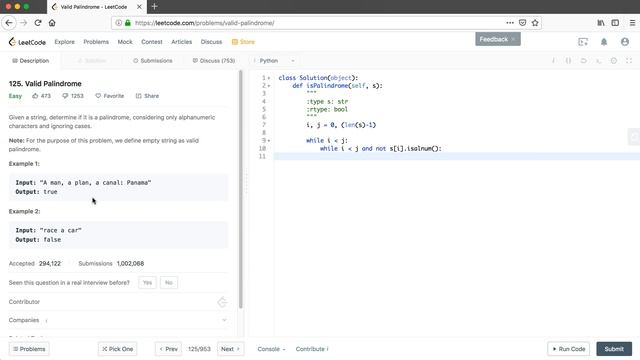The width and height of the screenshot is (640, 360).
Task: Open the Problems nav item
Action: pyautogui.click(x=96, y=42)
